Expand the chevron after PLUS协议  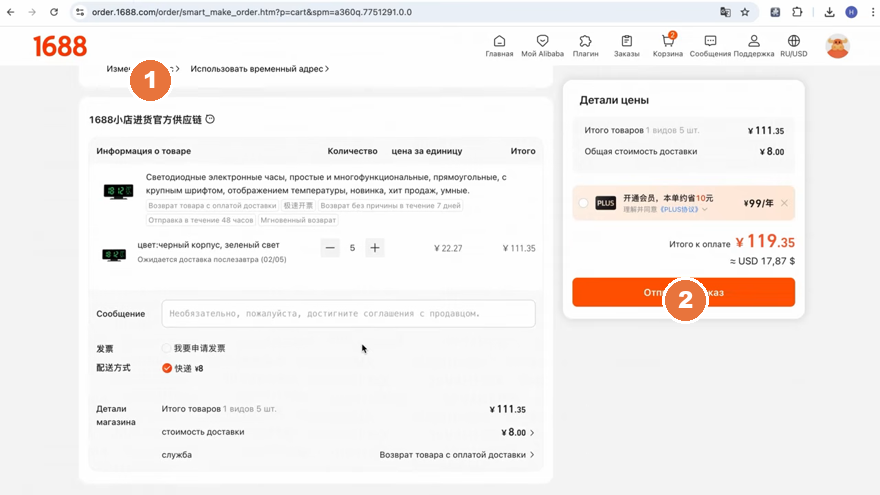pyautogui.click(x=704, y=209)
